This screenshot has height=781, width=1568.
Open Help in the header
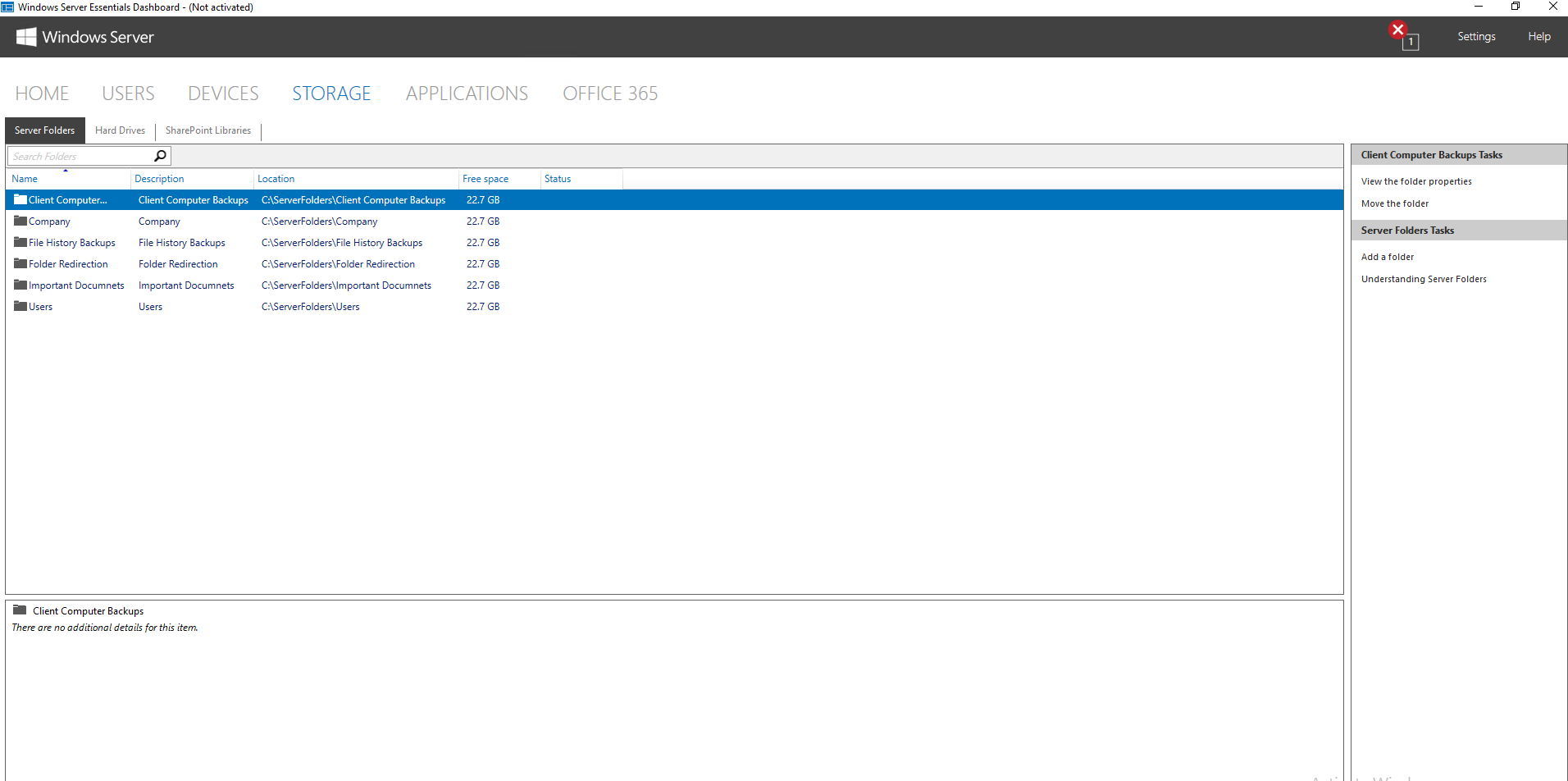(x=1538, y=37)
